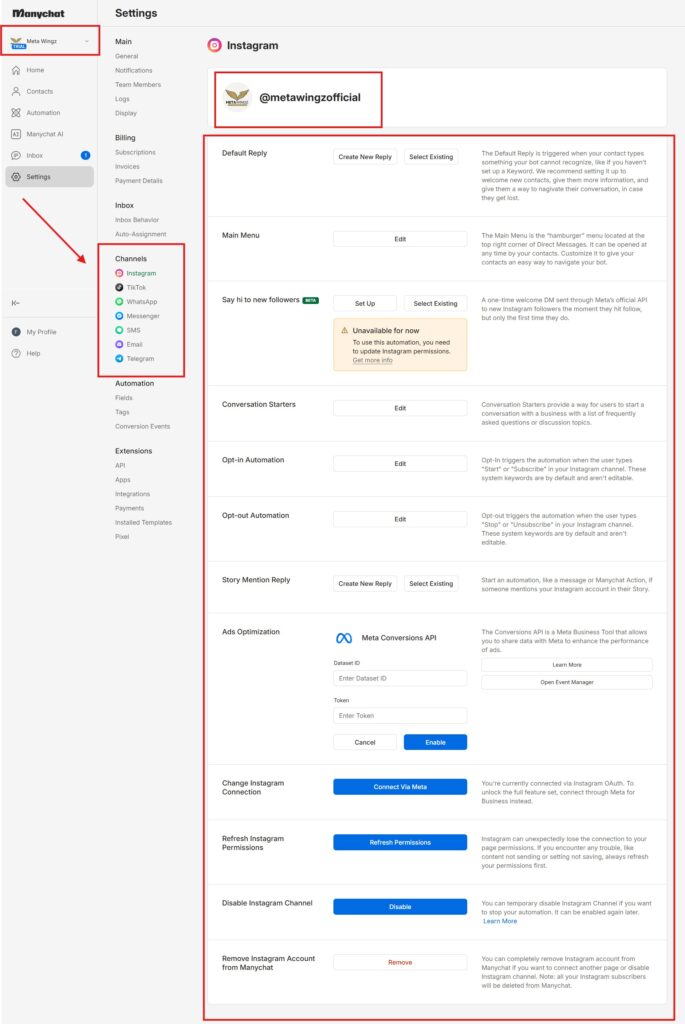Open Notifications settings

(x=134, y=71)
